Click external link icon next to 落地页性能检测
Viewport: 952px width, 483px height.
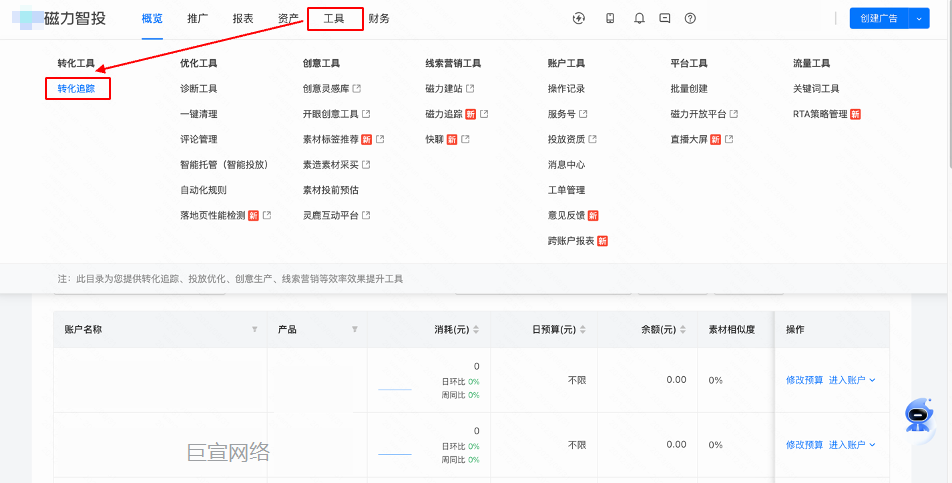point(267,215)
